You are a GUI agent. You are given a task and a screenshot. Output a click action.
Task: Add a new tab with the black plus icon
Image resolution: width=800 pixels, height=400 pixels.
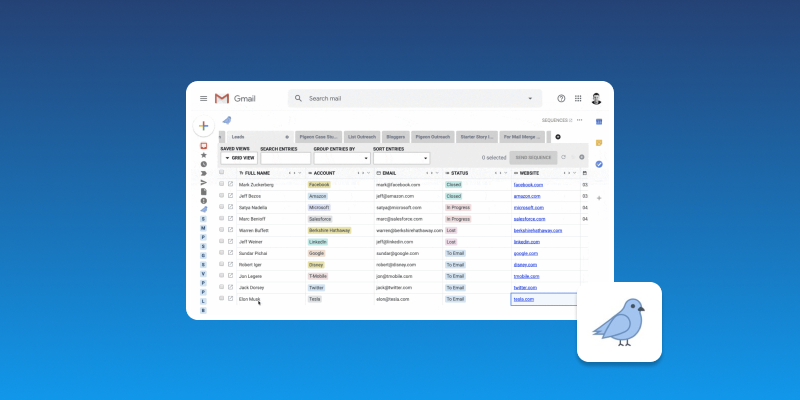(x=558, y=137)
